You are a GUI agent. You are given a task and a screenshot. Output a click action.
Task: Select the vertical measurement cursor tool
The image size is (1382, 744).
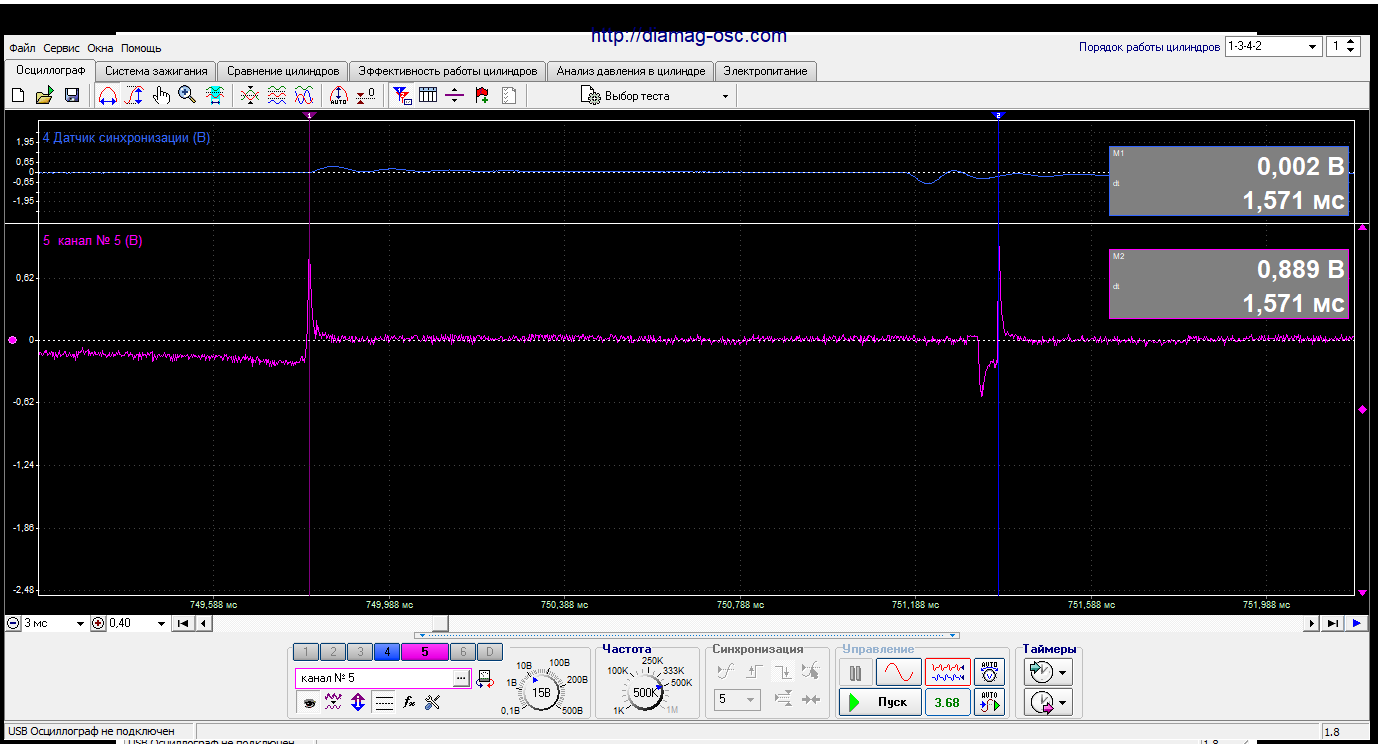[134, 95]
